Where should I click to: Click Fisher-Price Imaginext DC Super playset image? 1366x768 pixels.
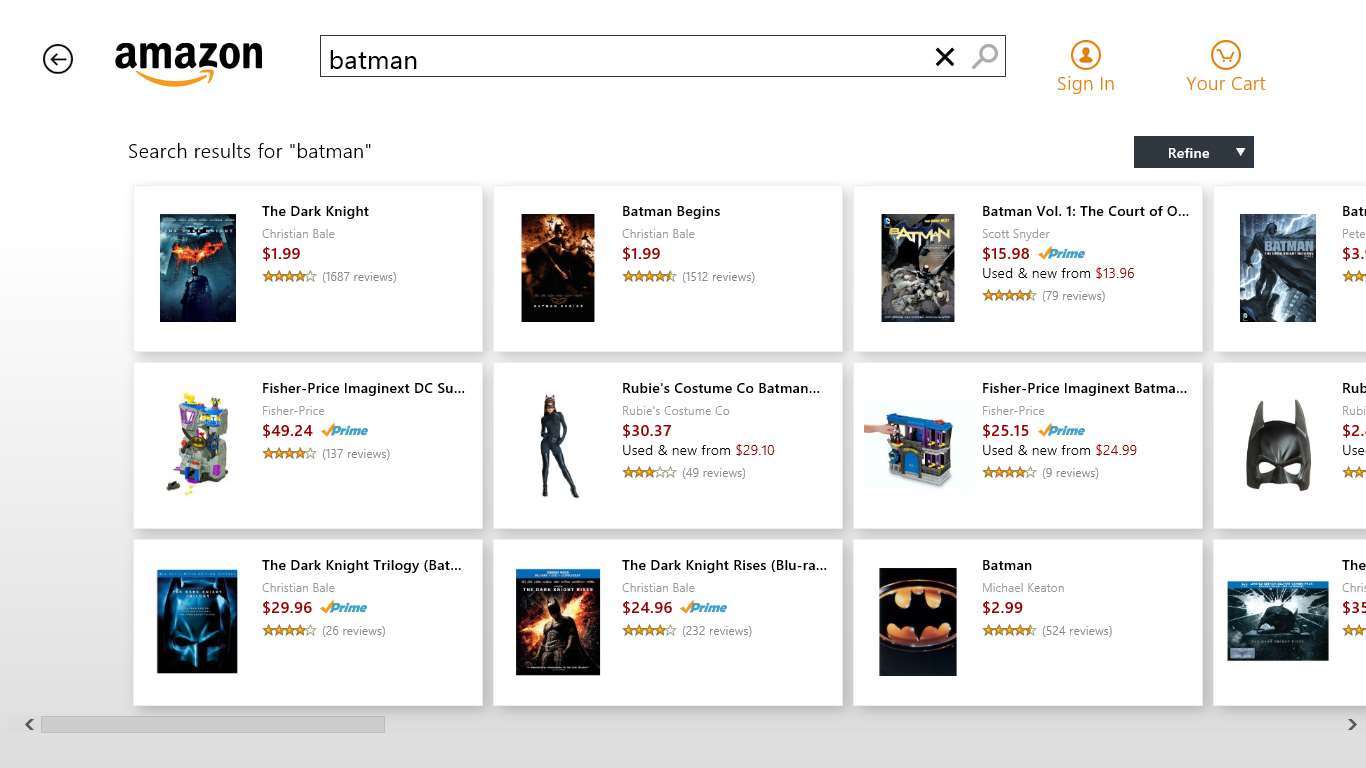[198, 445]
